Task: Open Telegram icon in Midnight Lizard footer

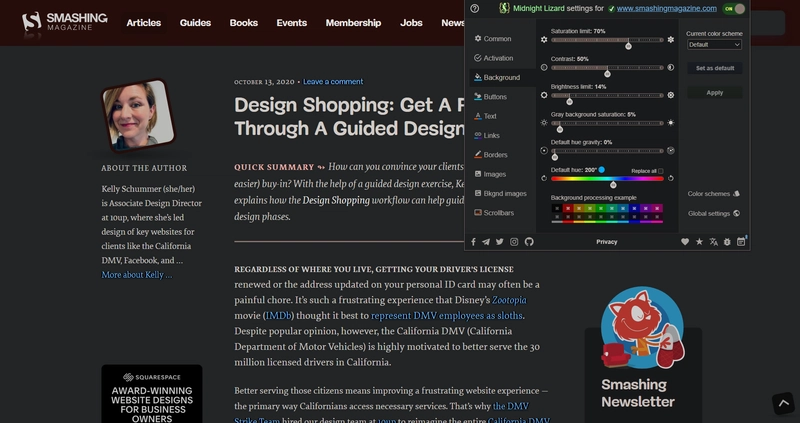Action: pos(486,242)
